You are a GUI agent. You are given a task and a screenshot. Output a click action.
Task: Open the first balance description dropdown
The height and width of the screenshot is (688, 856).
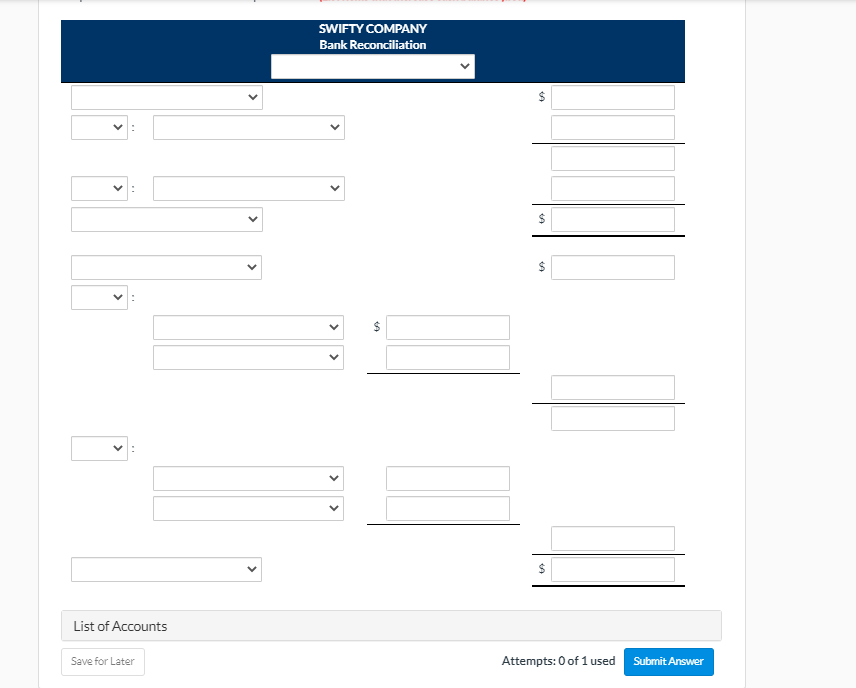(x=166, y=97)
